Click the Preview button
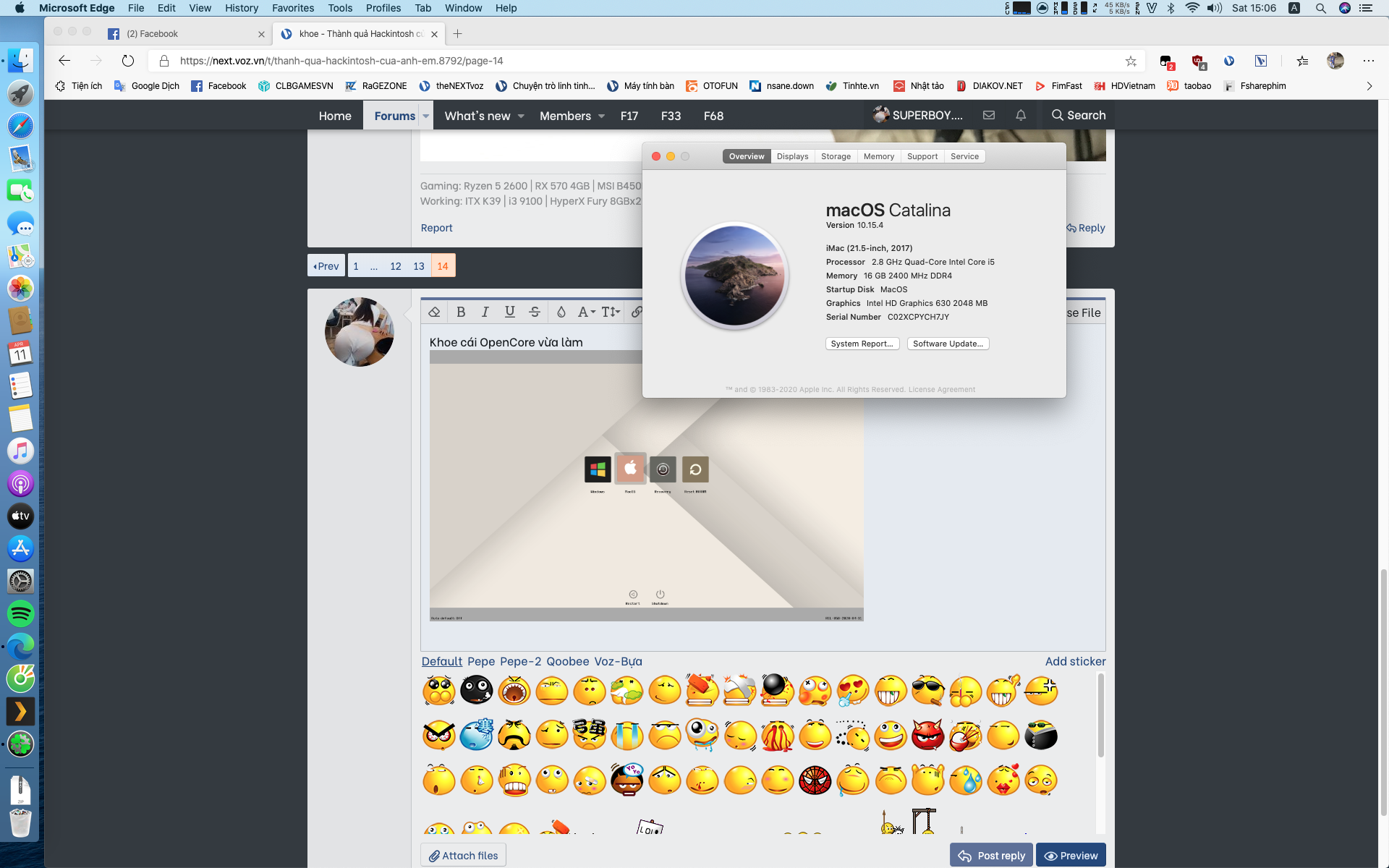This screenshot has width=1389, height=868. (1071, 855)
